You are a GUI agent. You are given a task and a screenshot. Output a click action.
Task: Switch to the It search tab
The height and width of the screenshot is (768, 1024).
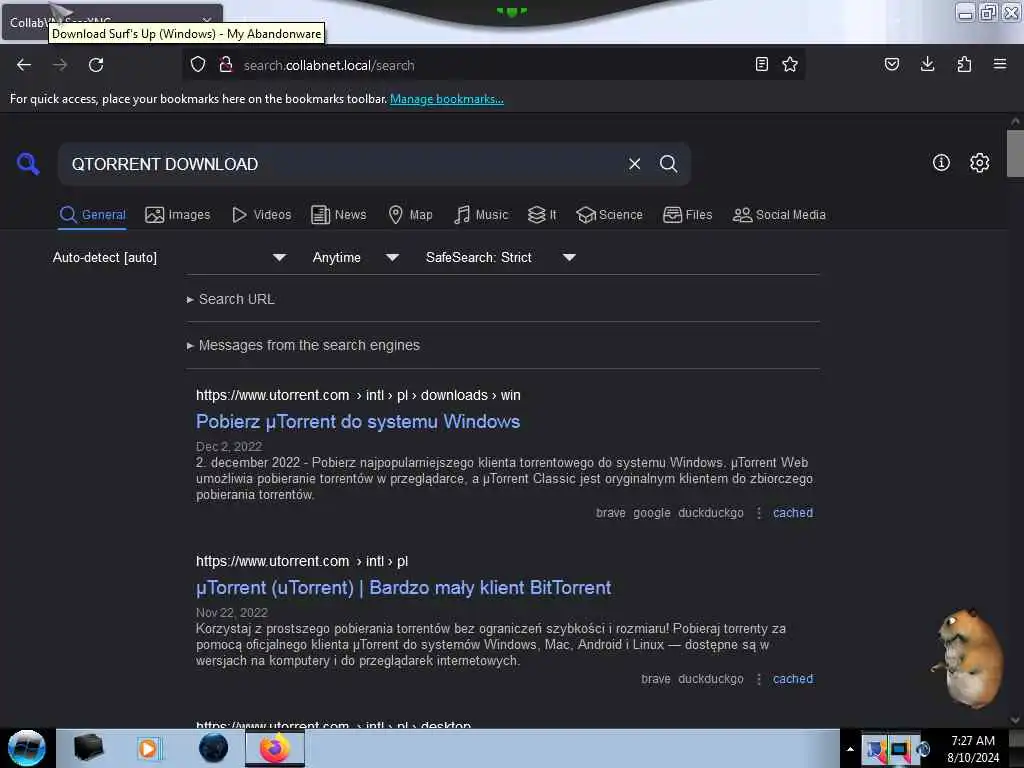pos(542,215)
